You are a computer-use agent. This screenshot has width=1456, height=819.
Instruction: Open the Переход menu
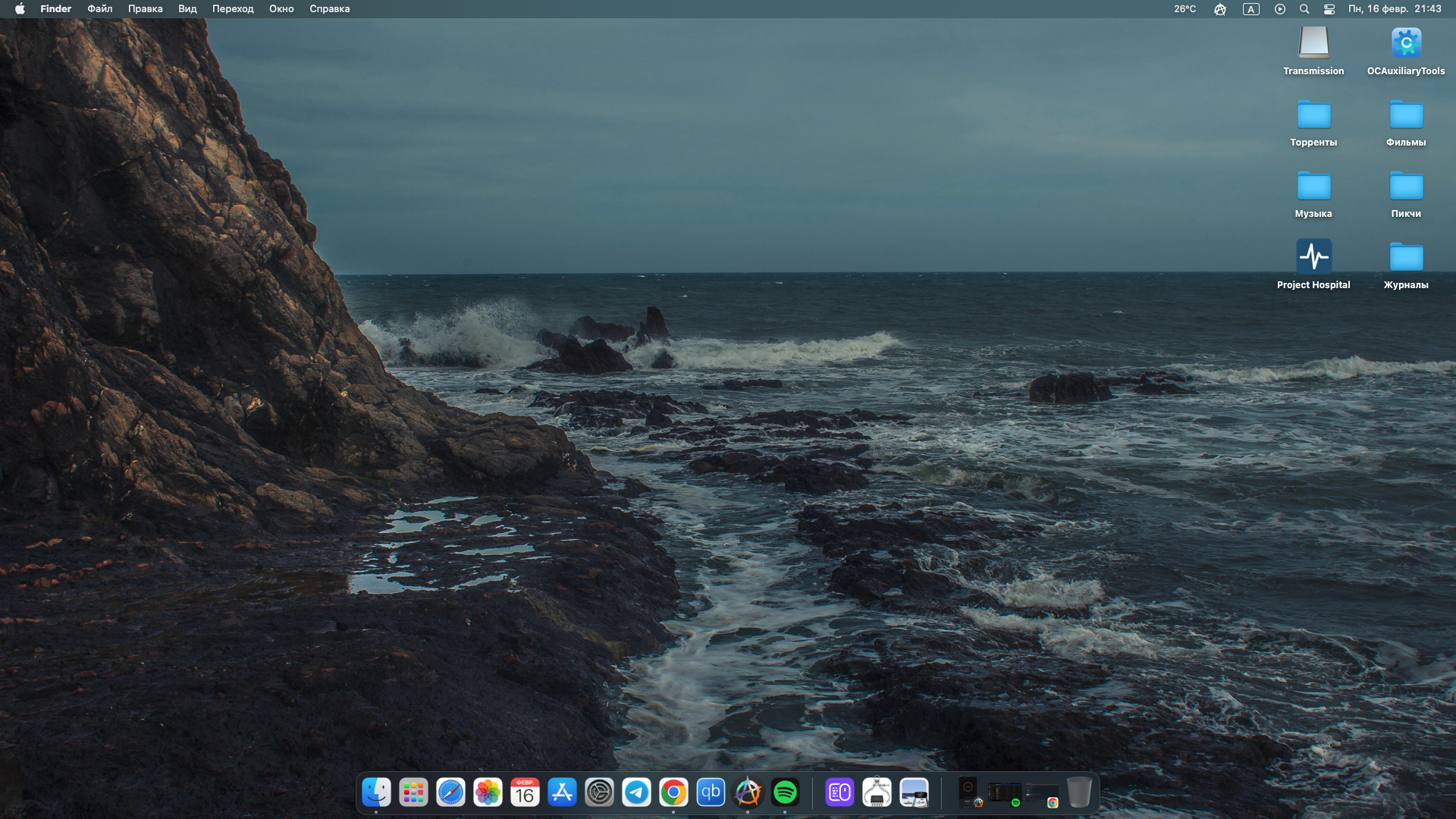(x=233, y=9)
